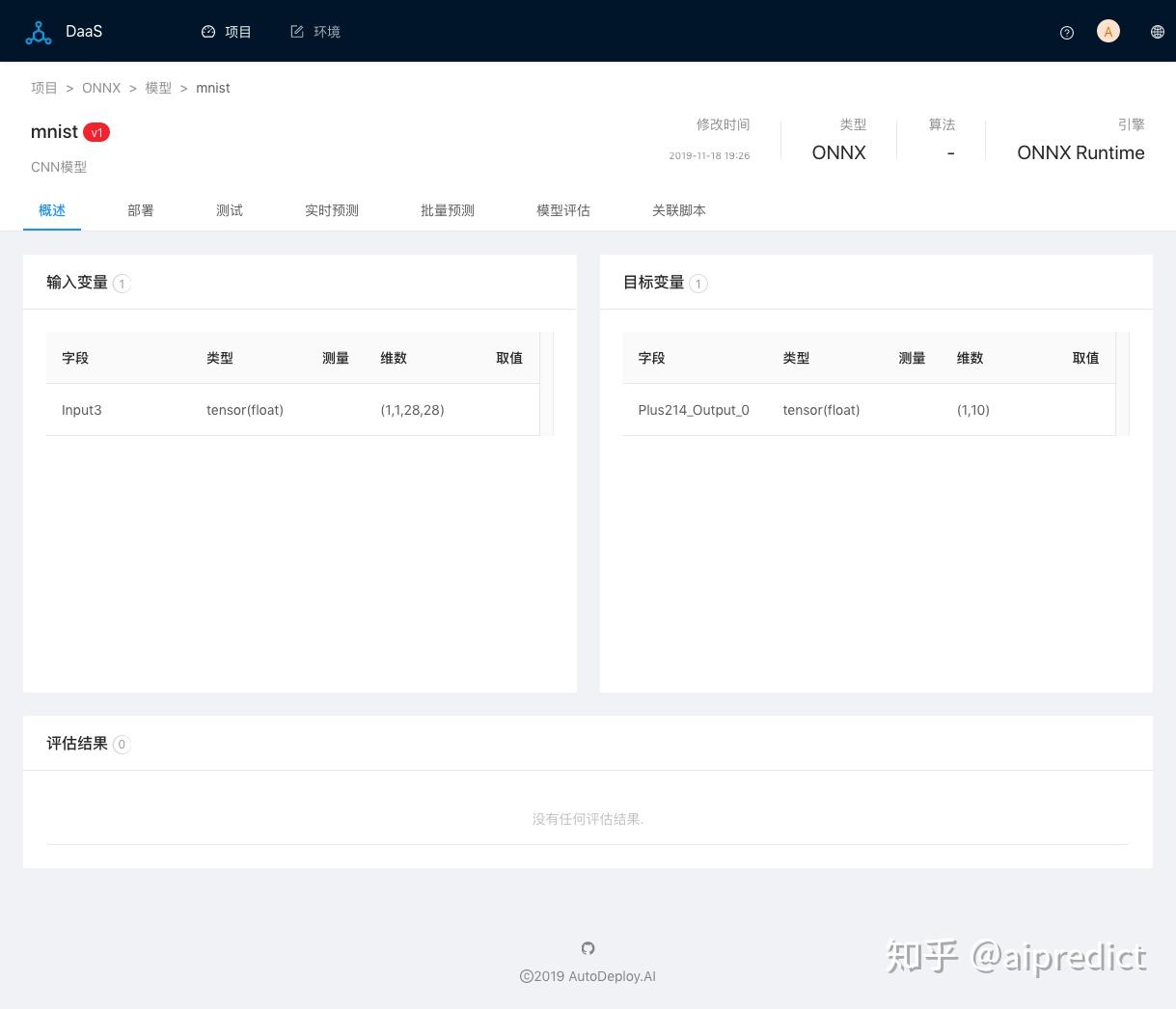Select the Input3 row in 输入变量 table
Screen dimensions: 1176x1009
pyautogui.click(x=81, y=410)
